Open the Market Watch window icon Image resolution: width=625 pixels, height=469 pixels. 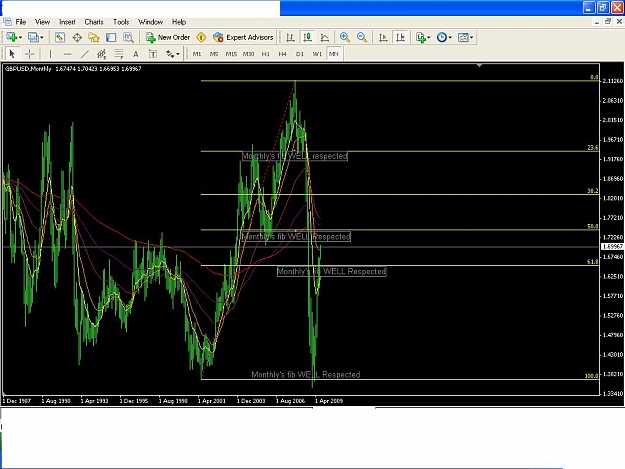pyautogui.click(x=60, y=37)
